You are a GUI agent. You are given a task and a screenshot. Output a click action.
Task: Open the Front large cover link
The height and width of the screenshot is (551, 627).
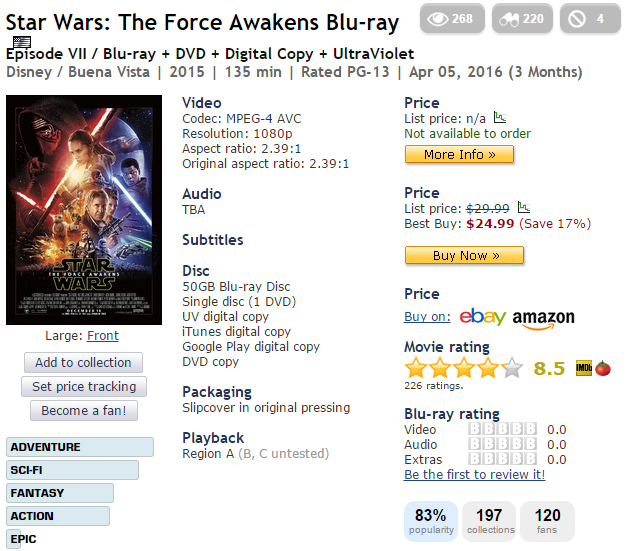coord(102,336)
